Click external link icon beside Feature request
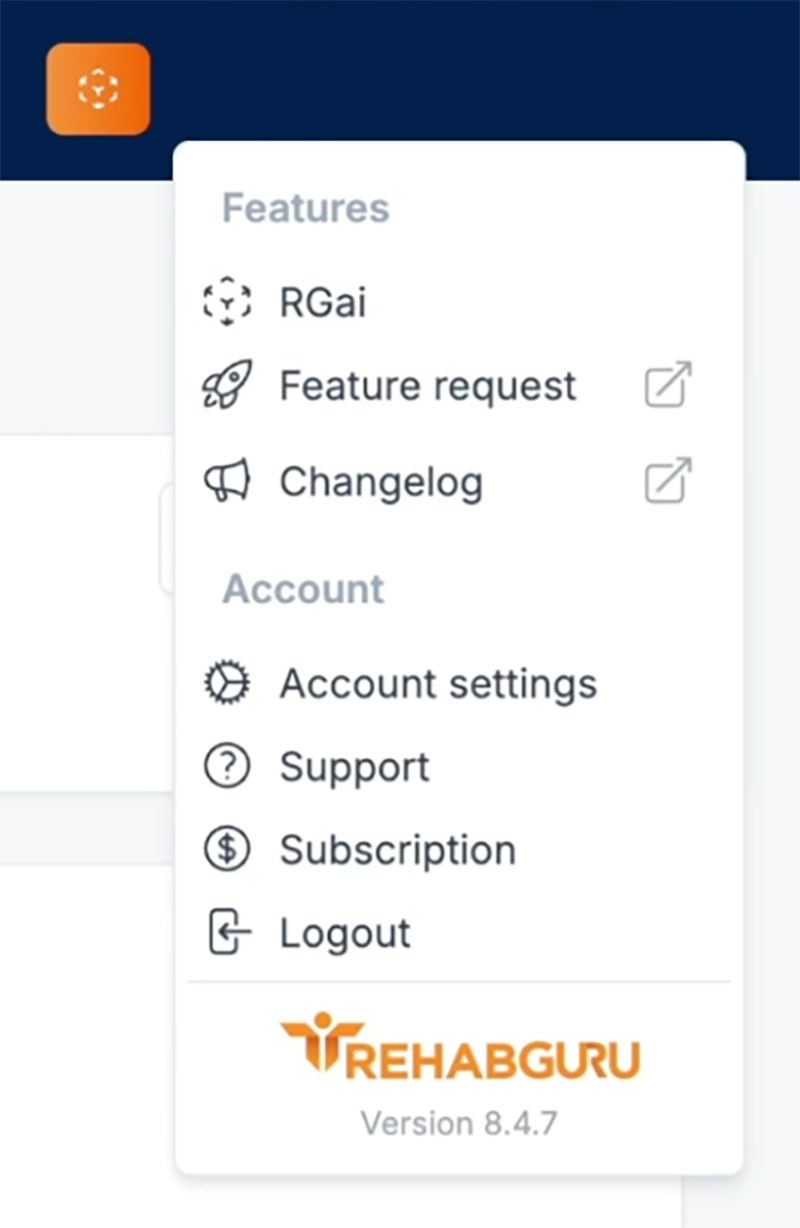800x1228 pixels. point(668,385)
